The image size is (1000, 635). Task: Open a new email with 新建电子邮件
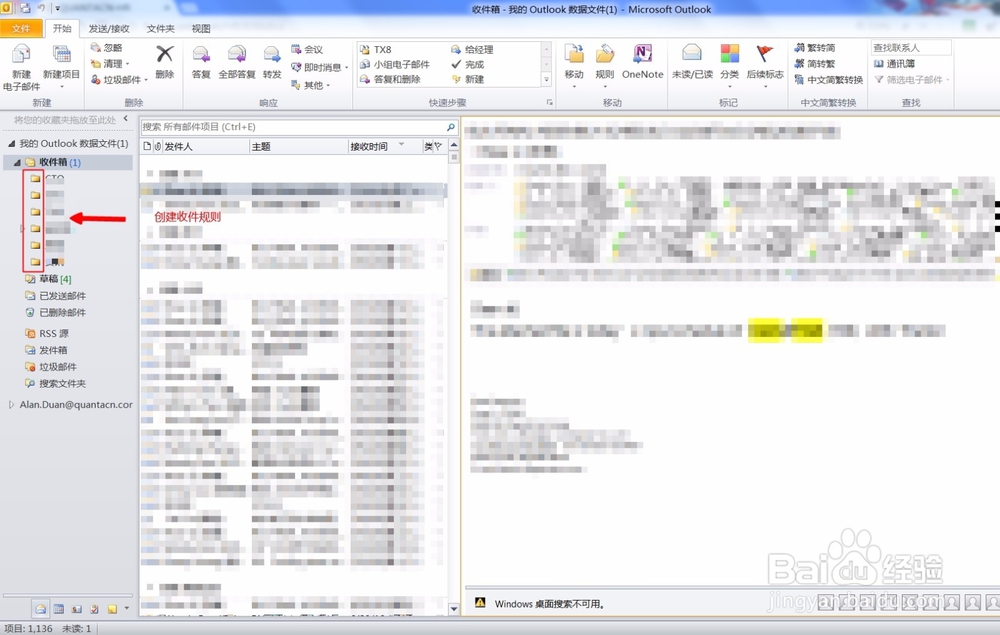point(22,62)
